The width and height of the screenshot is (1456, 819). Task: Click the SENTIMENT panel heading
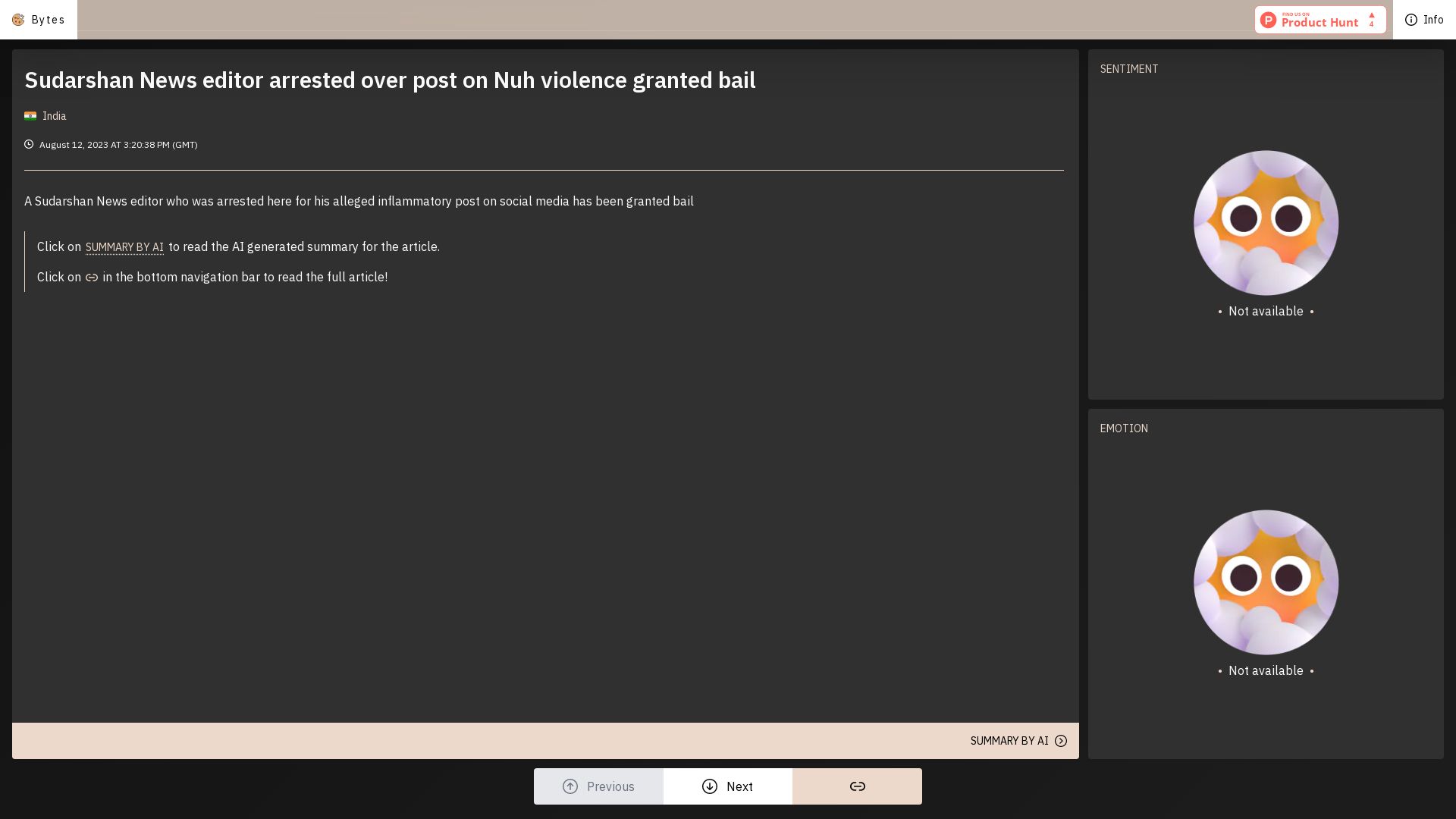pos(1128,69)
